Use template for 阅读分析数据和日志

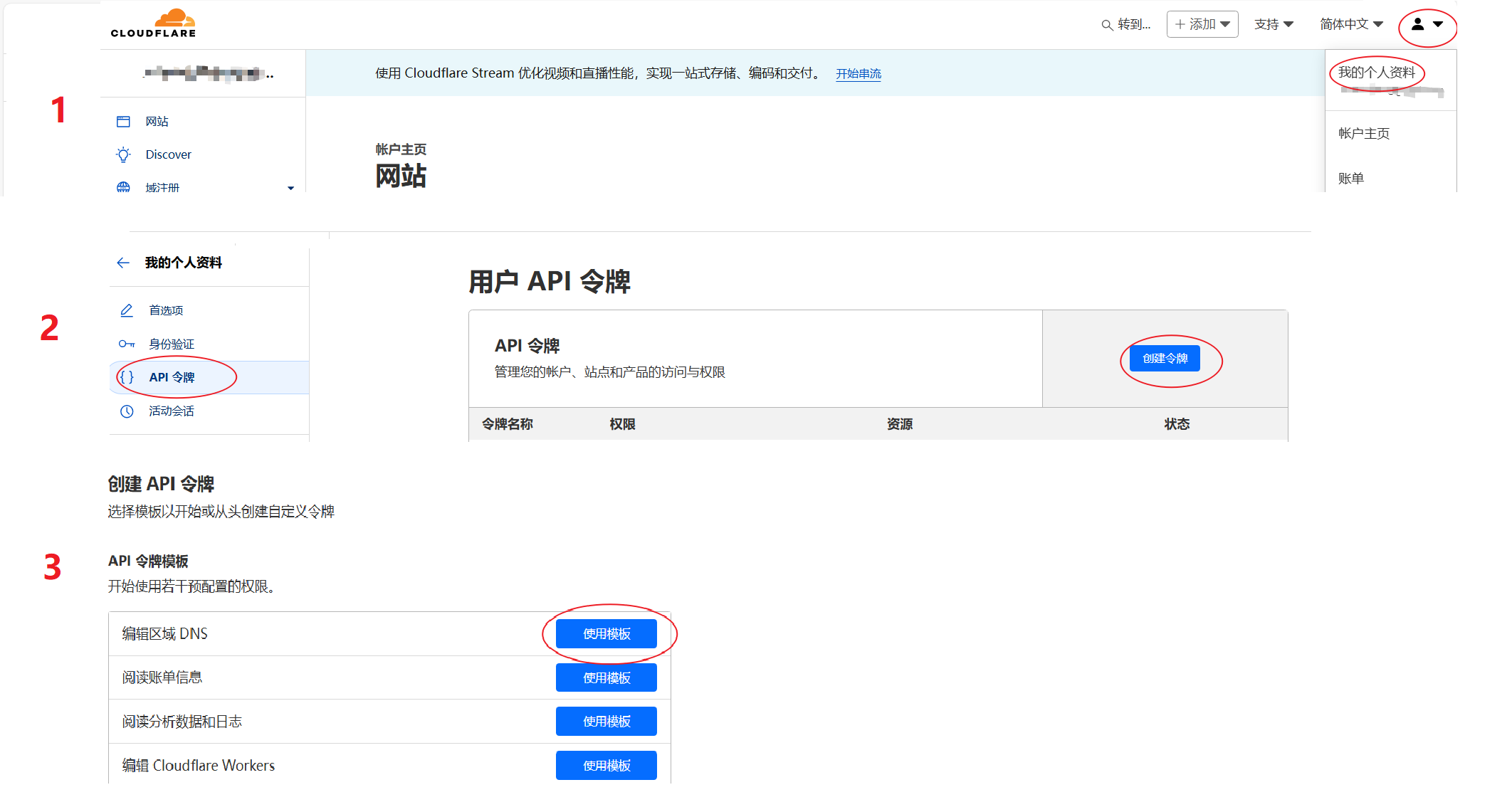point(607,721)
